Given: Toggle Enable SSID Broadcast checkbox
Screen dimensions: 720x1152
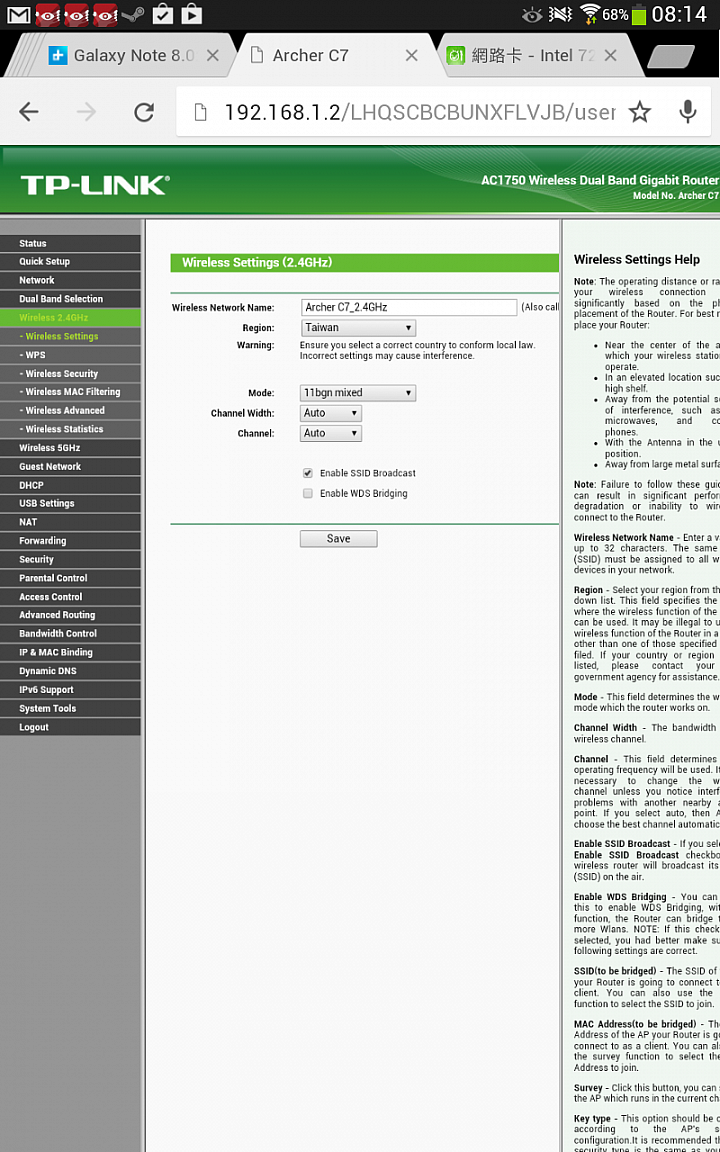Looking at the screenshot, I should (x=308, y=473).
